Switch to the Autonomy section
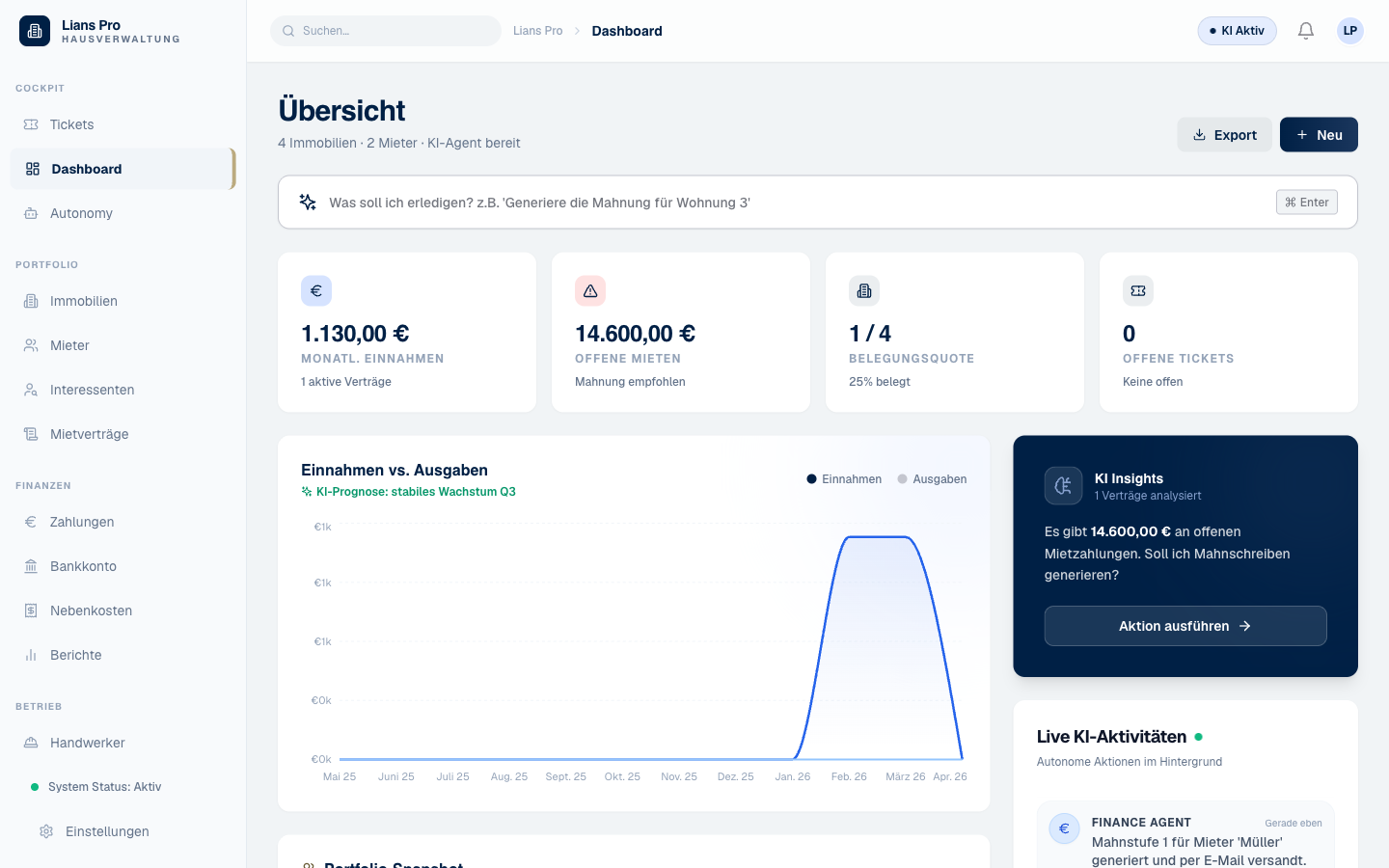1389x868 pixels. 82,213
